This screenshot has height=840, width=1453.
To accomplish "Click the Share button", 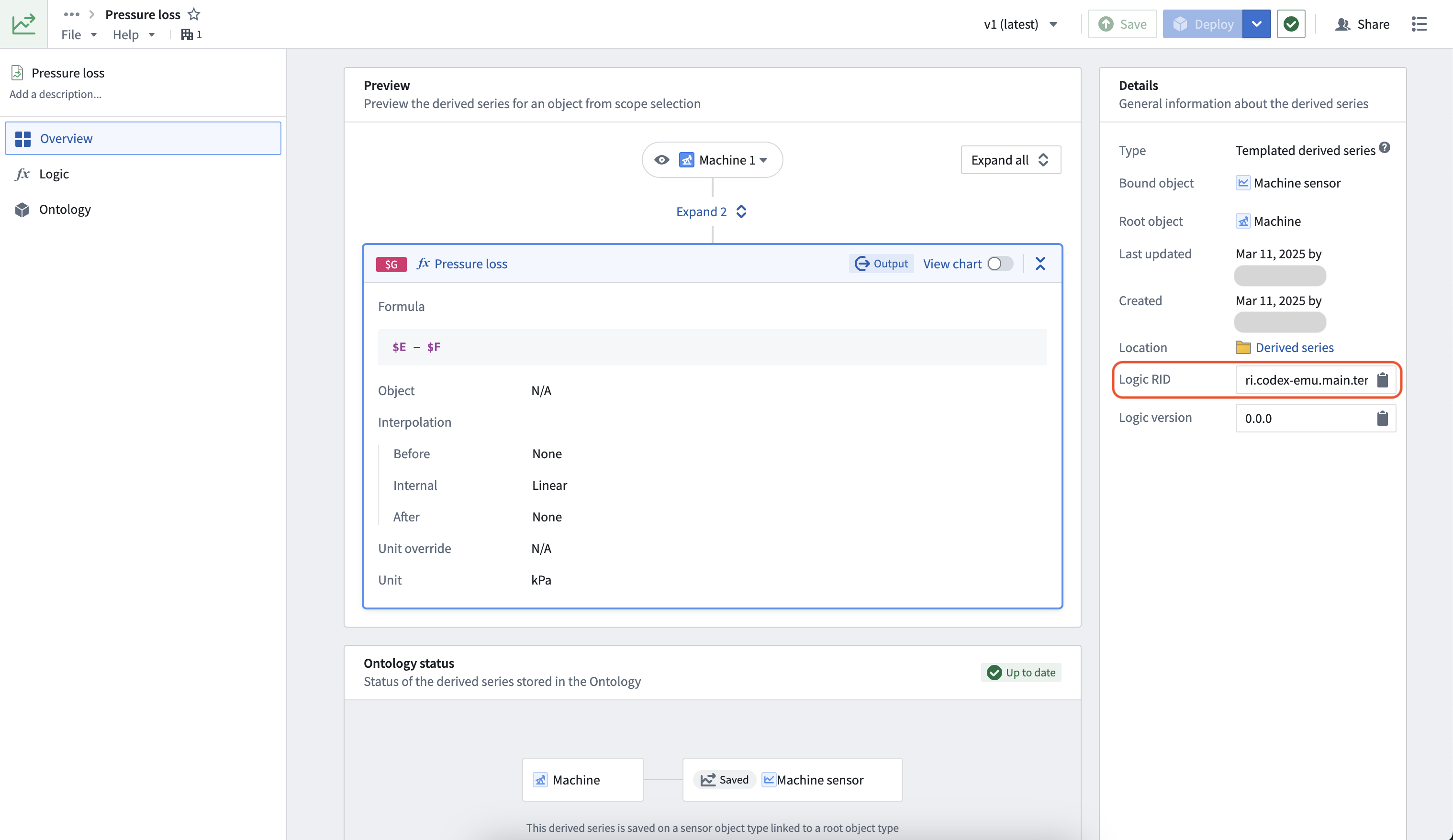I will (1362, 23).
